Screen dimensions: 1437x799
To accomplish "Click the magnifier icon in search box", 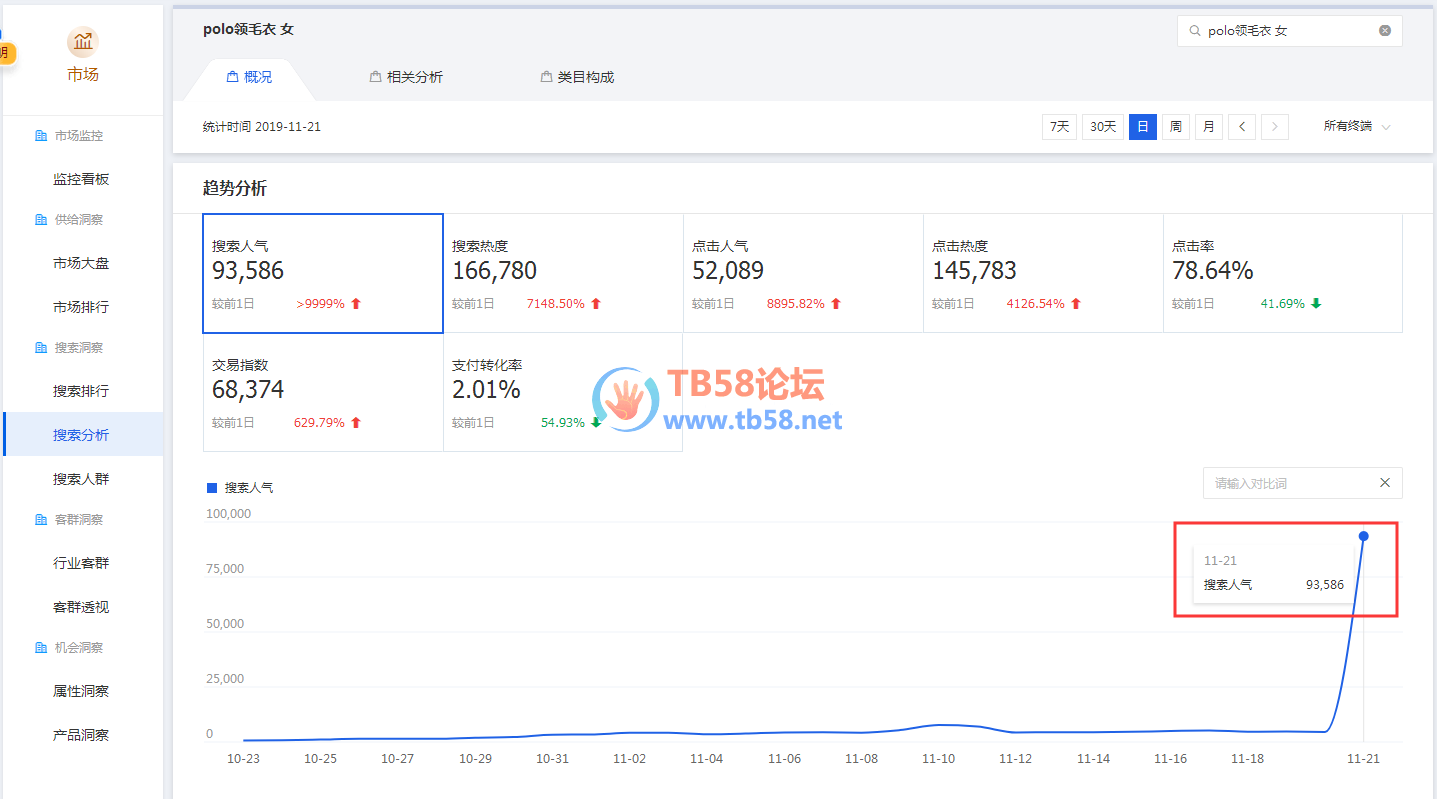I will 1194,31.
